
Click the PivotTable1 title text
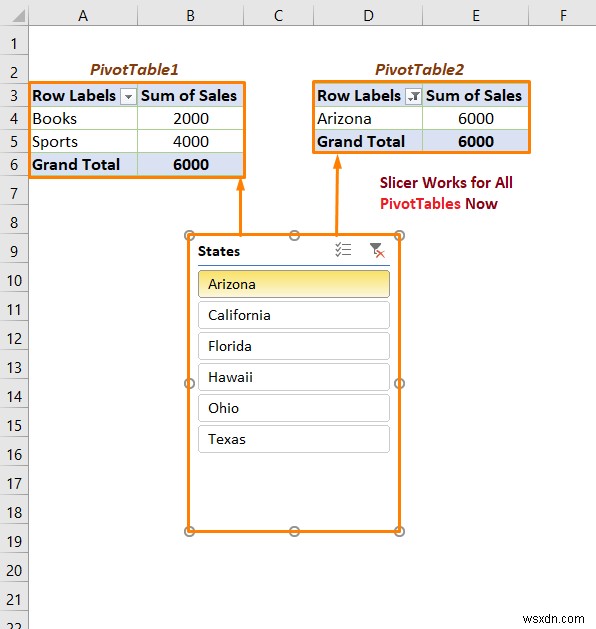(134, 70)
